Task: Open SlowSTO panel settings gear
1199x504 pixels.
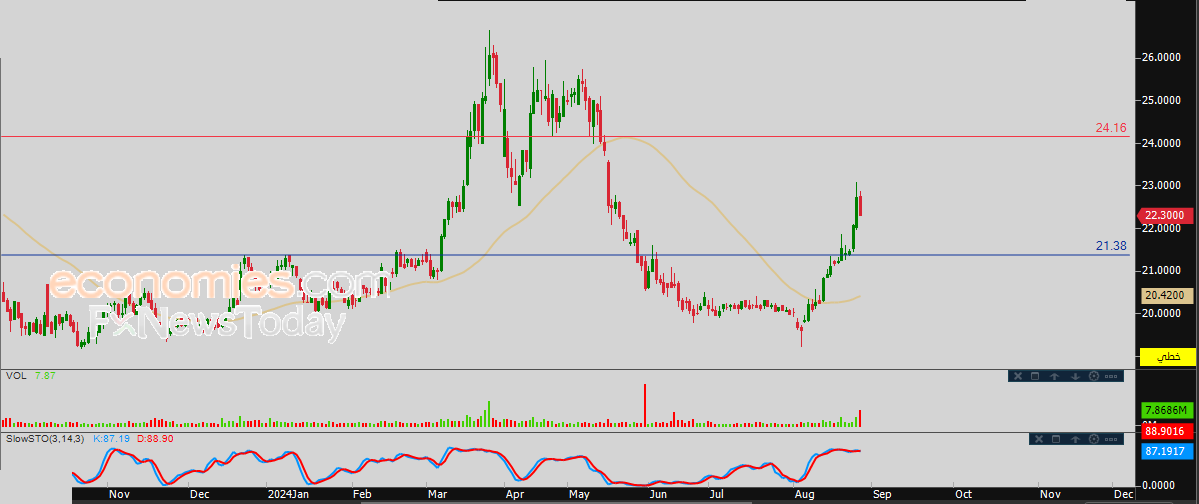Action: 1094,439
